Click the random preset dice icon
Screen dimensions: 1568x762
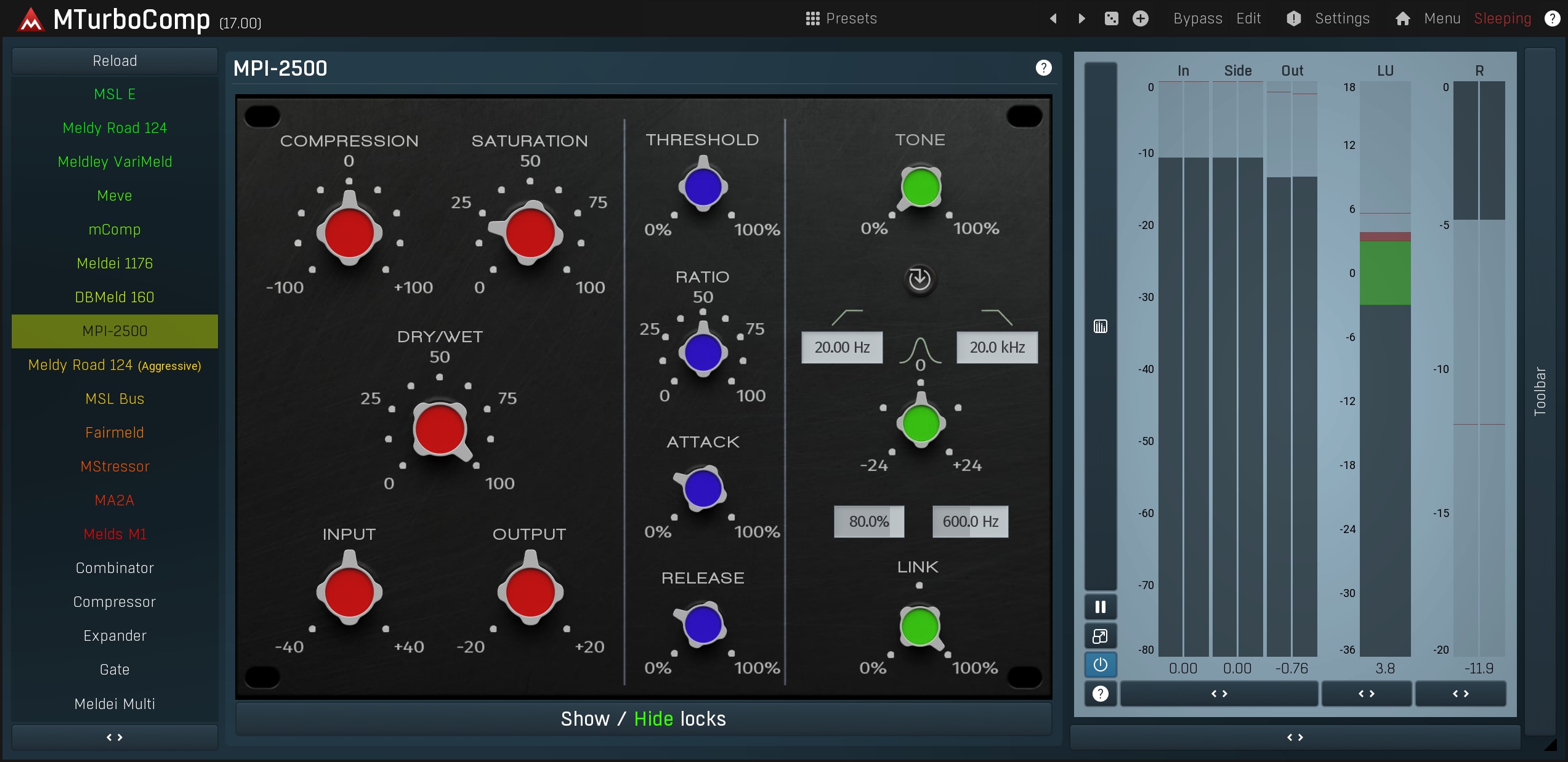click(x=1111, y=18)
